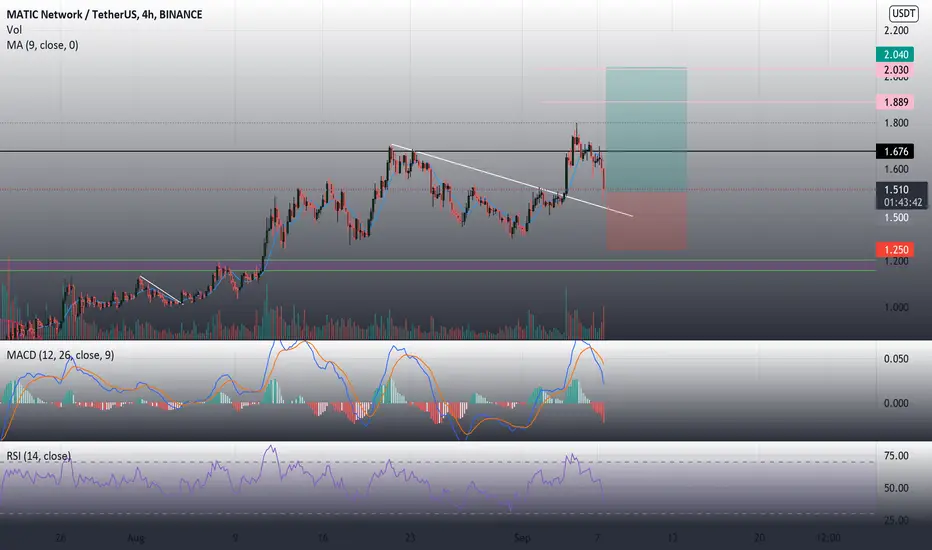932x550 pixels.
Task: Click the 23 date label on time axis
Action: [410, 538]
